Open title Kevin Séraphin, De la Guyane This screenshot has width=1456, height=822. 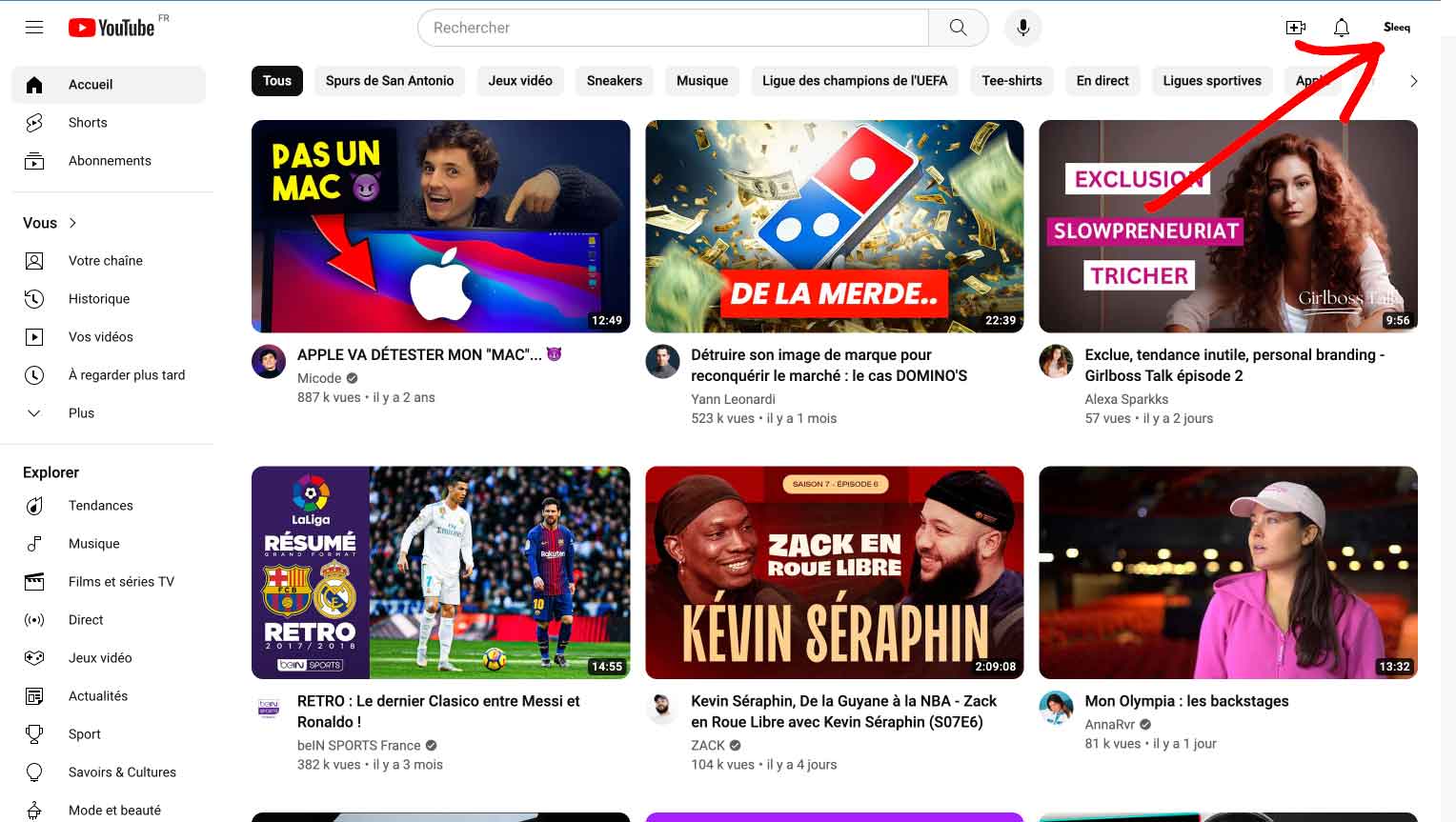[x=843, y=712]
